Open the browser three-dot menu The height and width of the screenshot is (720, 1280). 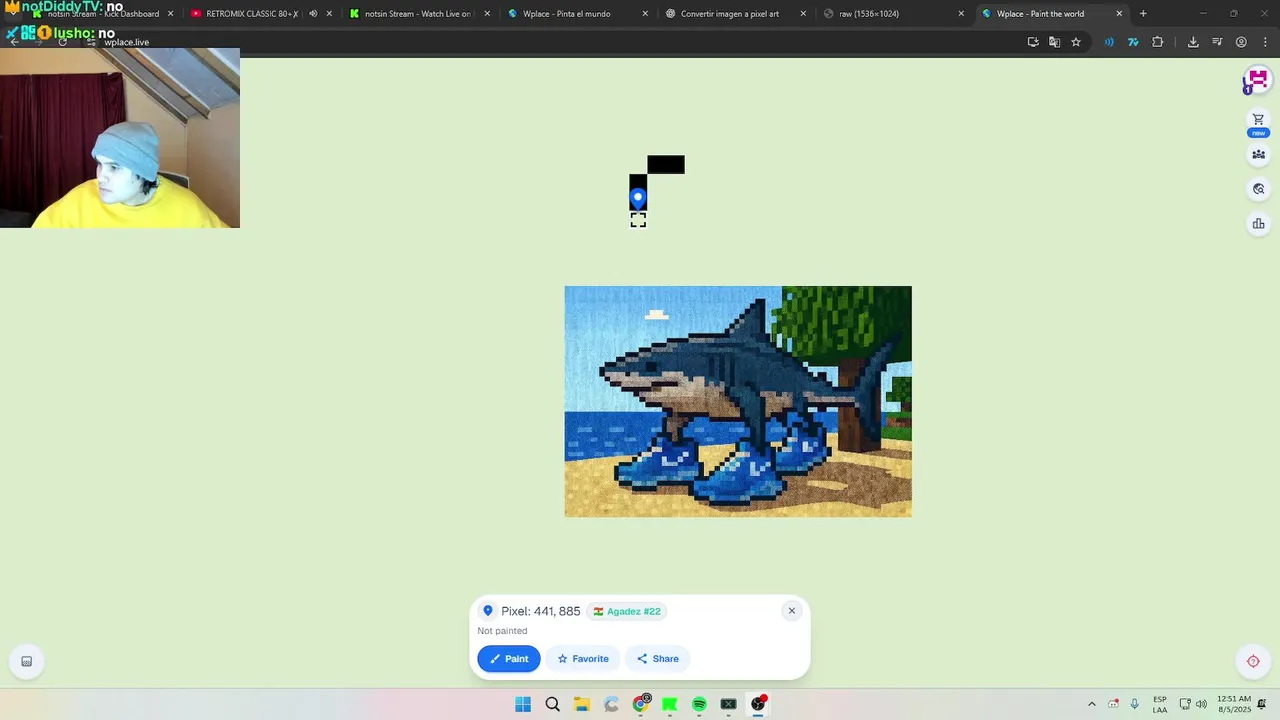pos(1265,42)
